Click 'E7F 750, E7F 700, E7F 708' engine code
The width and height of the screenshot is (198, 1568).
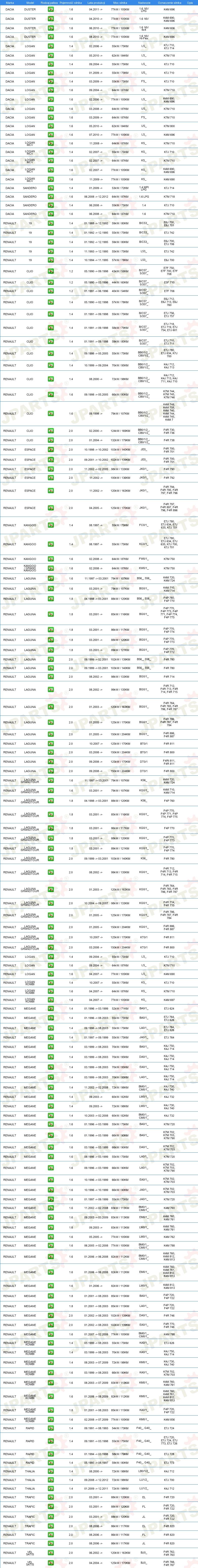tap(169, 271)
